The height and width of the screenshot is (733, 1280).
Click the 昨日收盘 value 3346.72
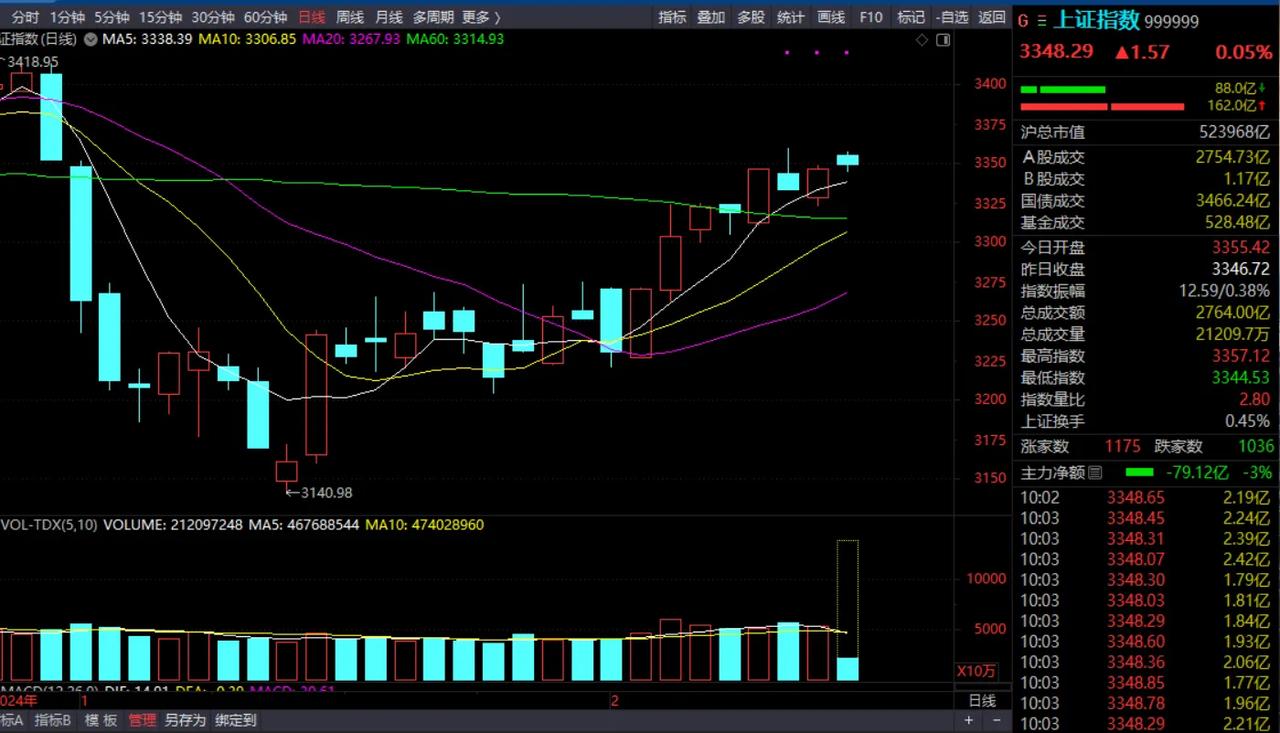tap(1241, 269)
